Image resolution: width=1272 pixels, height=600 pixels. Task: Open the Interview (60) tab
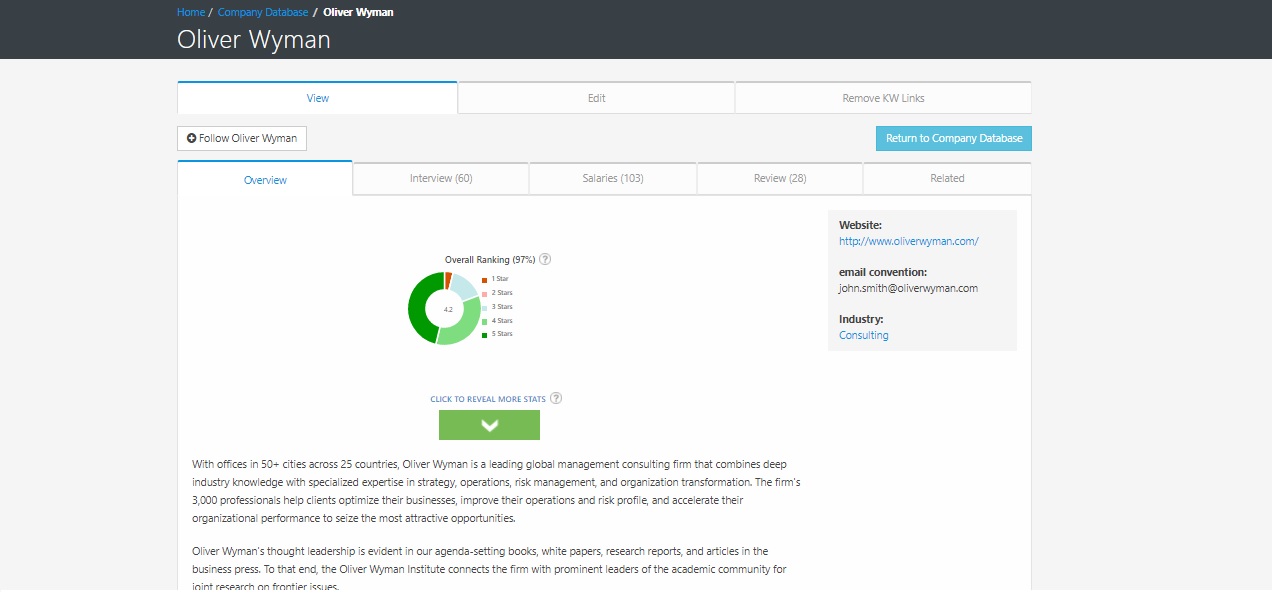(x=440, y=178)
